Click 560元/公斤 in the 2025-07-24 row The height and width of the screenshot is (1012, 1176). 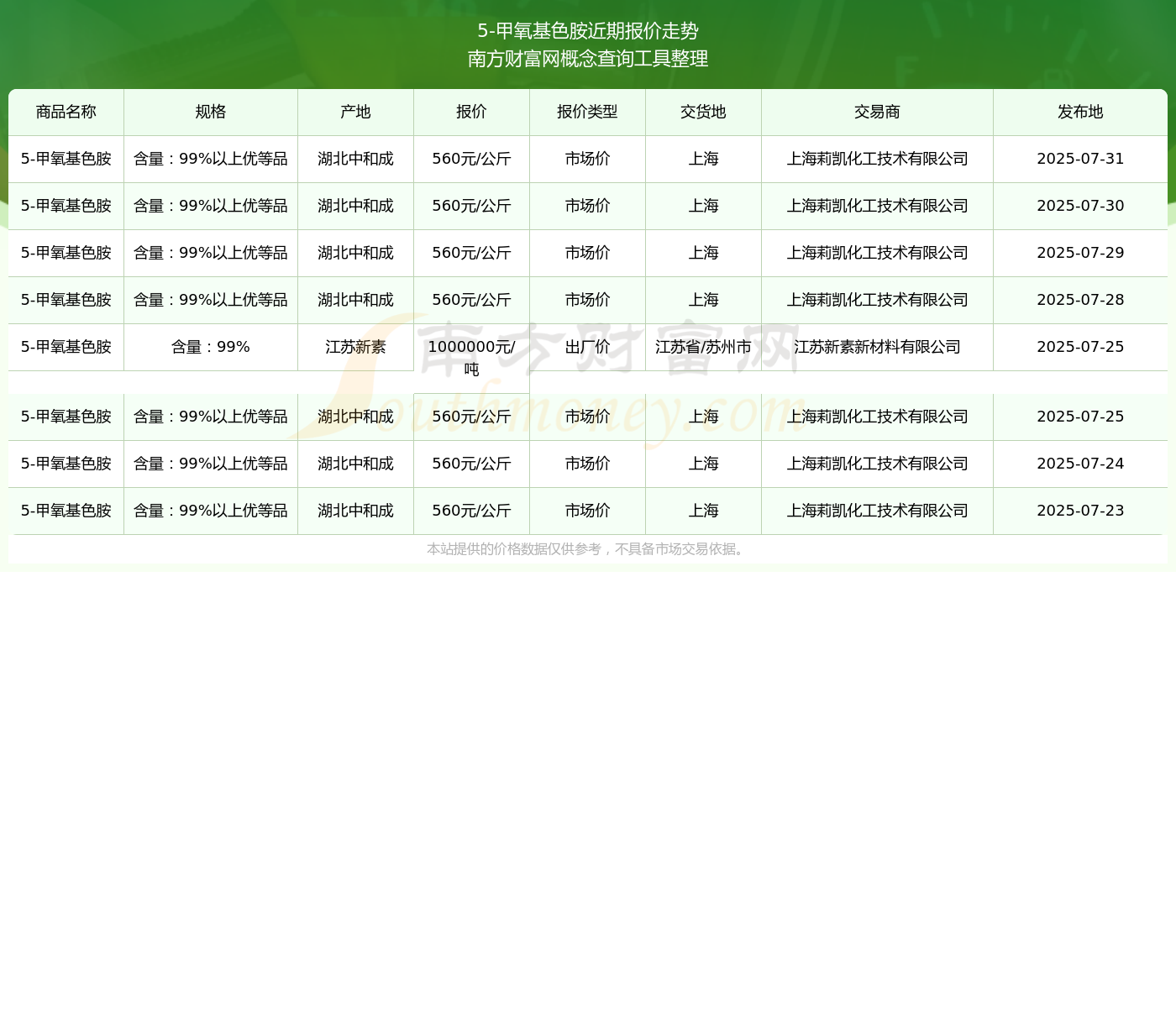(x=471, y=464)
